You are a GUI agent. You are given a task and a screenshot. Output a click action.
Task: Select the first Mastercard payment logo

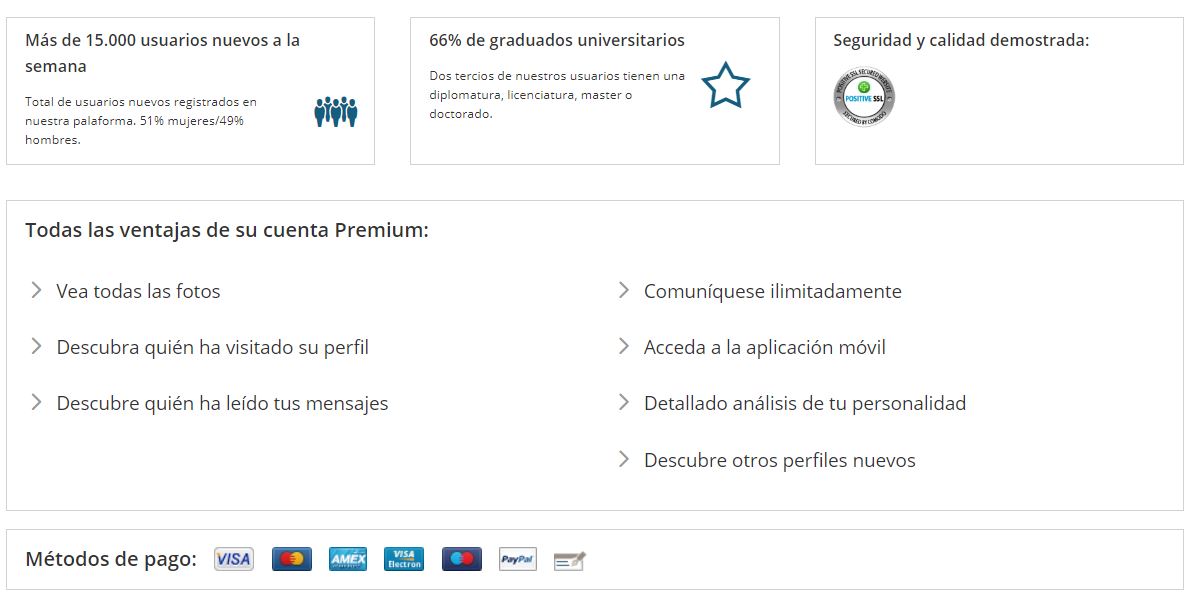(x=291, y=559)
